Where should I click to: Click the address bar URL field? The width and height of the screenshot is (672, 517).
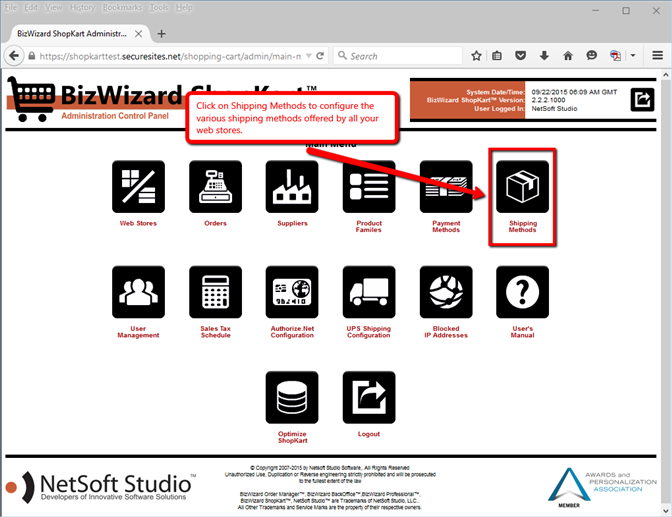click(x=170, y=56)
